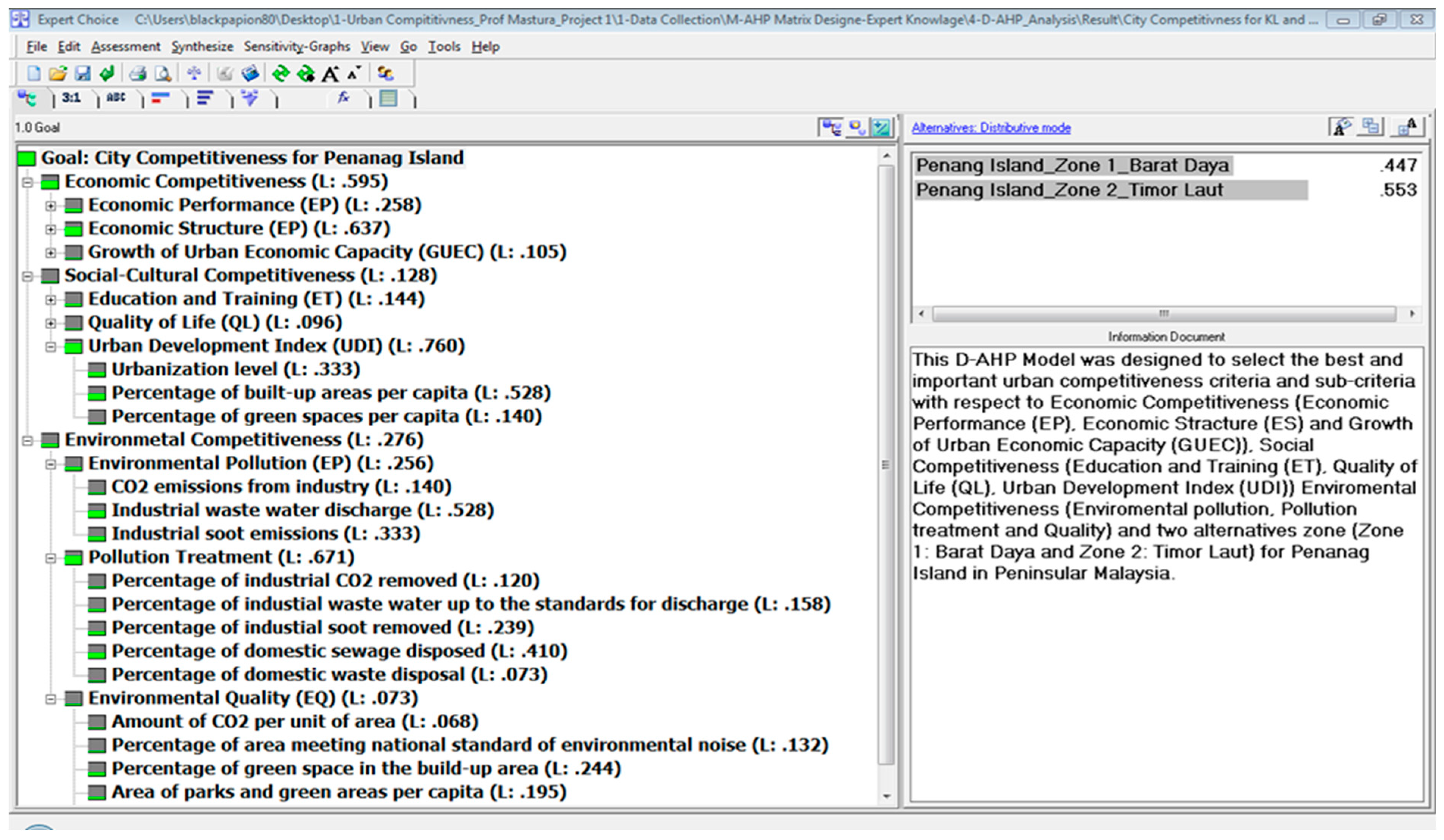Open the Participants people icon
This screenshot has height=840, width=1444.
(385, 74)
